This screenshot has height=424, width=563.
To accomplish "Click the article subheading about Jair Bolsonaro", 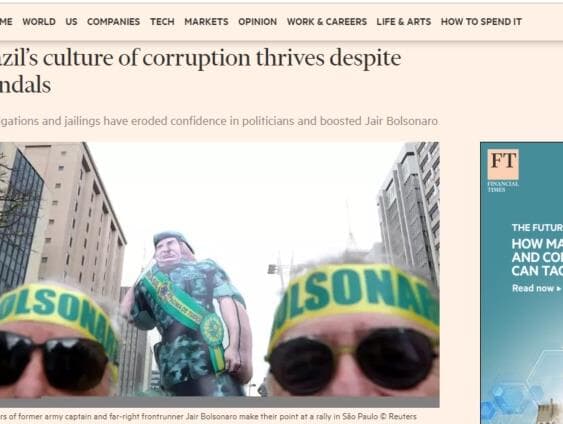I will [219, 121].
